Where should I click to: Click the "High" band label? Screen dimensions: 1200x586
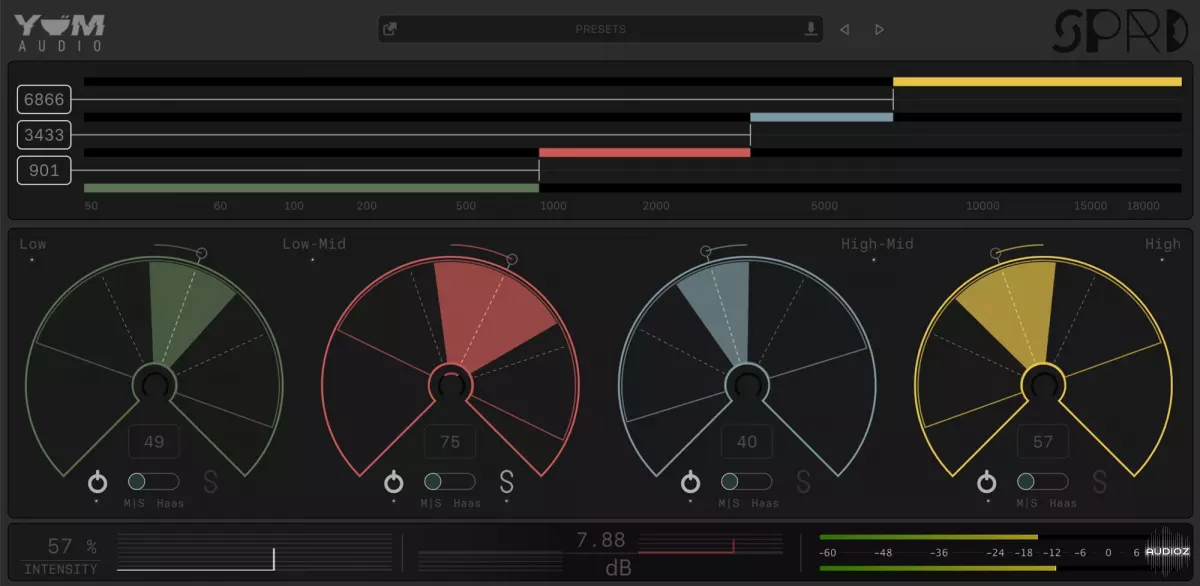[x=1163, y=244]
